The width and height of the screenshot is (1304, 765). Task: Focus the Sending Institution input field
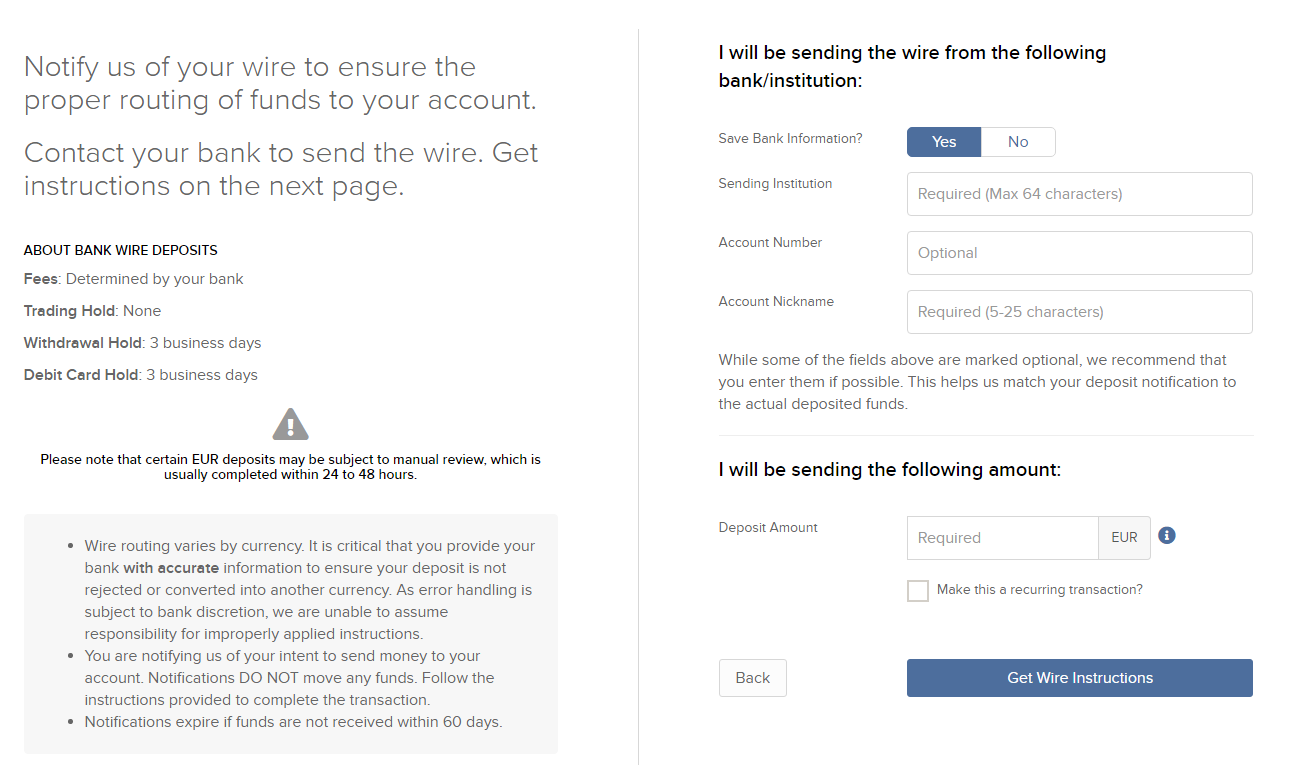click(1079, 194)
